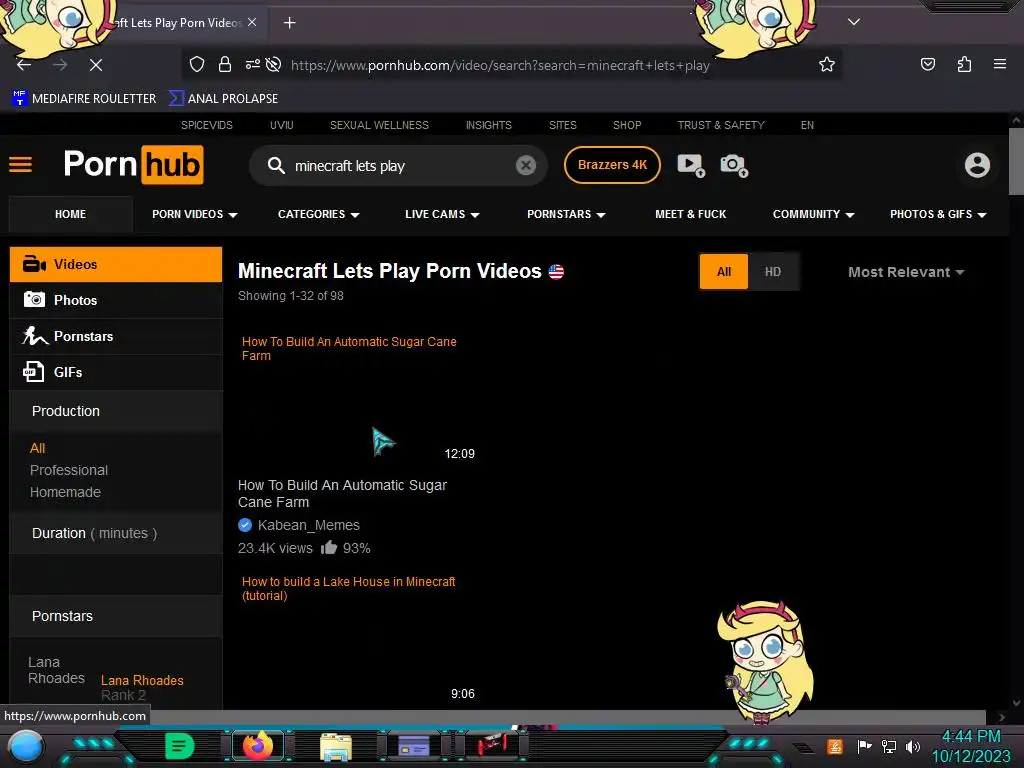
Task: Select the All quality filter
Action: 724,272
